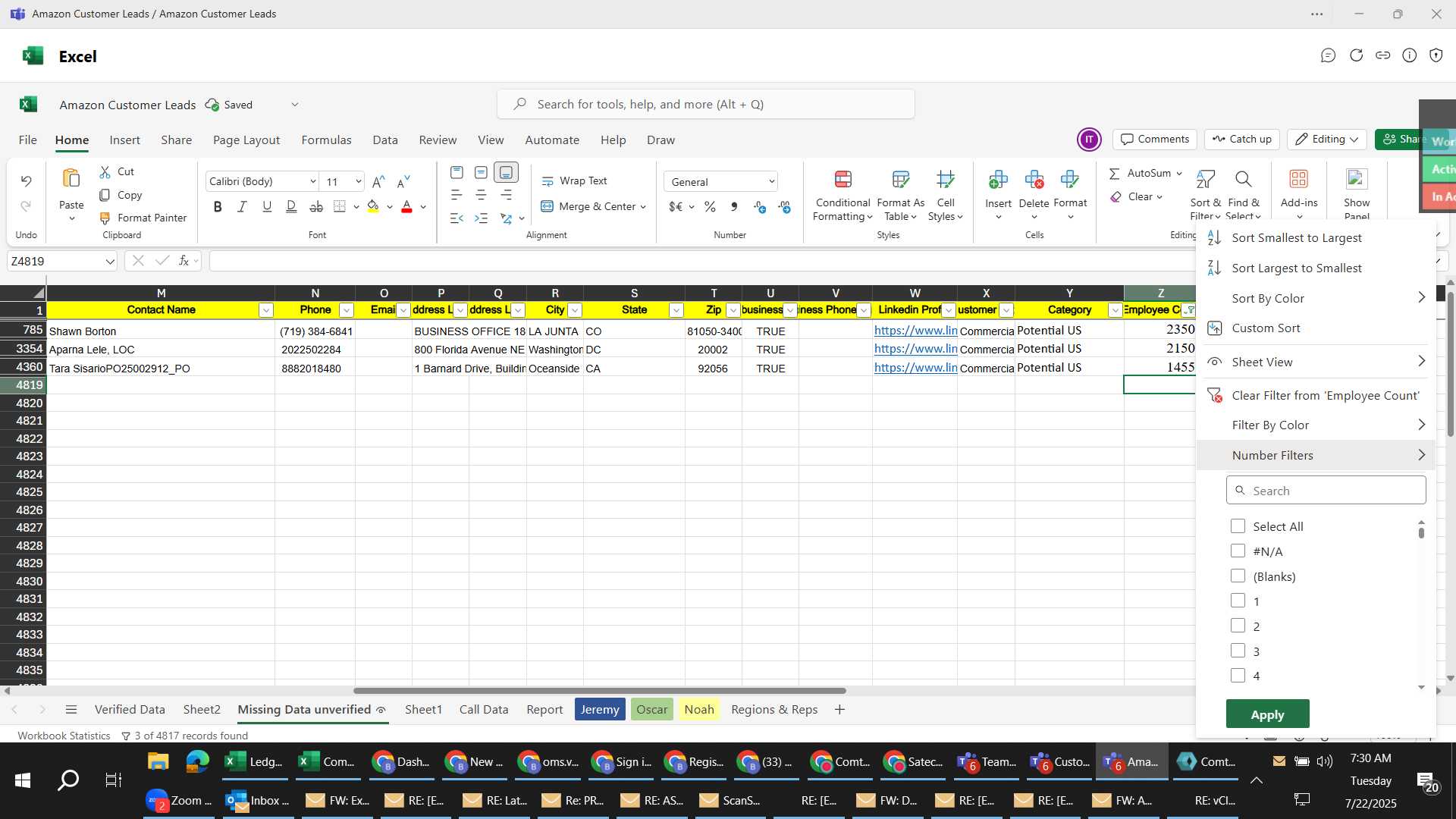This screenshot has width=1456, height=819.
Task: Click the Find & Select magnifier icon
Action: click(x=1243, y=179)
